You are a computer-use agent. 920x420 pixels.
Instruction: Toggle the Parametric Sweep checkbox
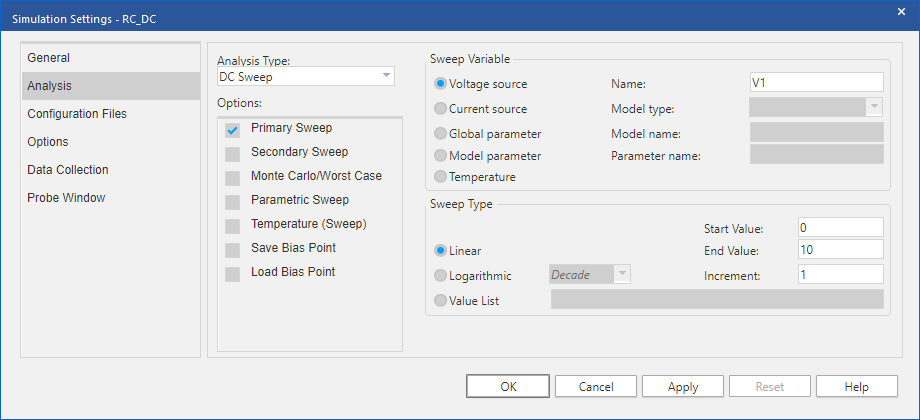(x=233, y=202)
